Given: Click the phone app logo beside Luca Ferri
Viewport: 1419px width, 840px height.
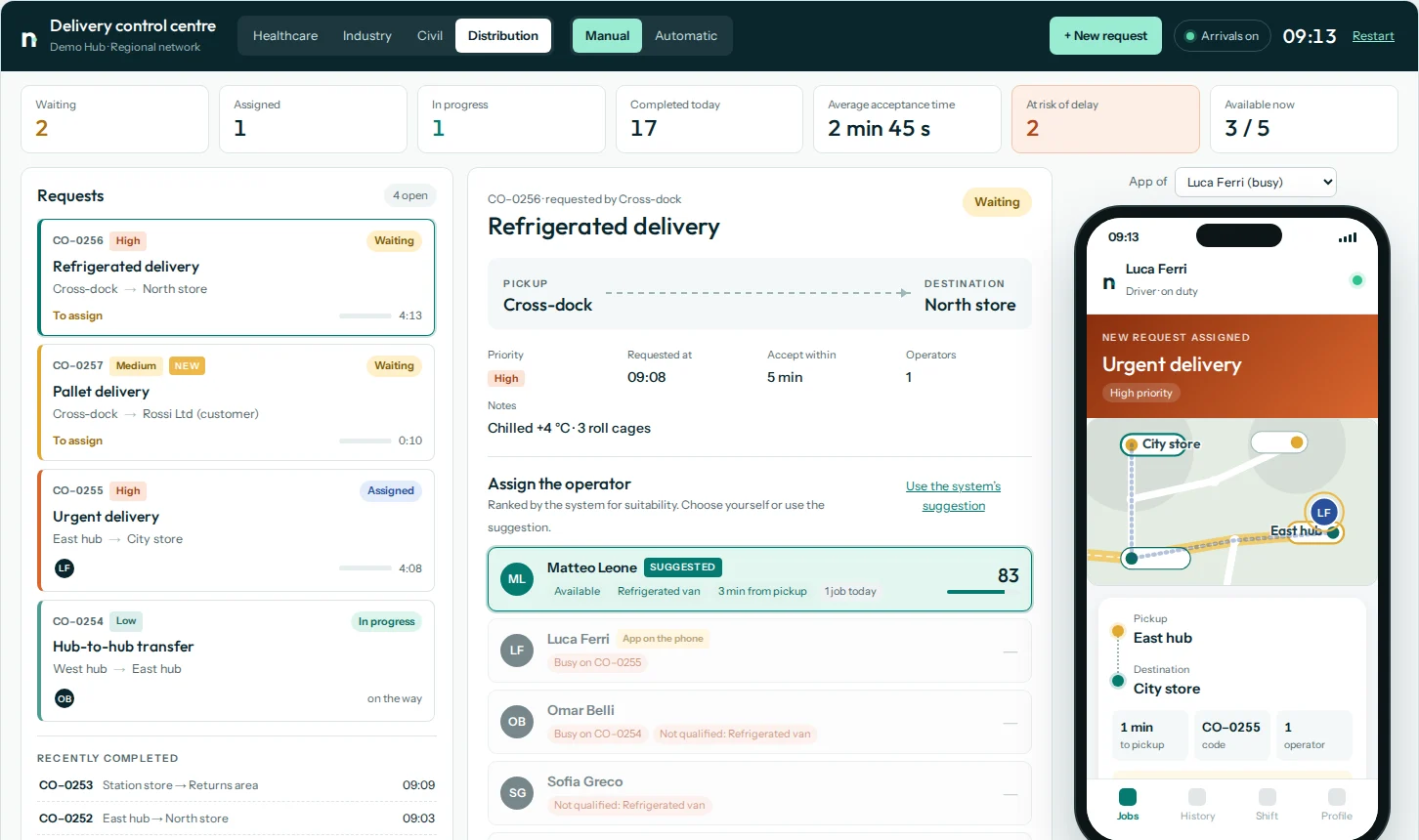Looking at the screenshot, I should tap(1108, 282).
